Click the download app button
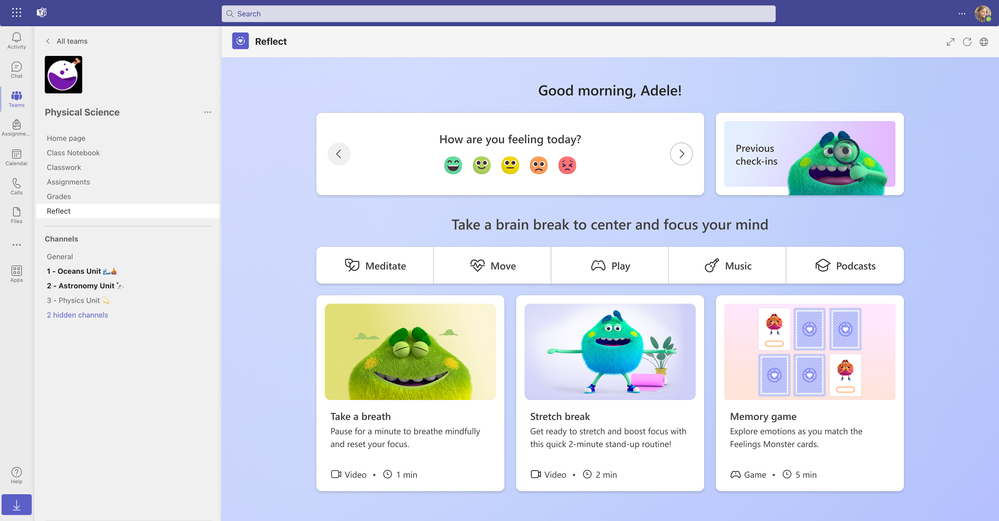The height and width of the screenshot is (521, 999). (x=17, y=505)
